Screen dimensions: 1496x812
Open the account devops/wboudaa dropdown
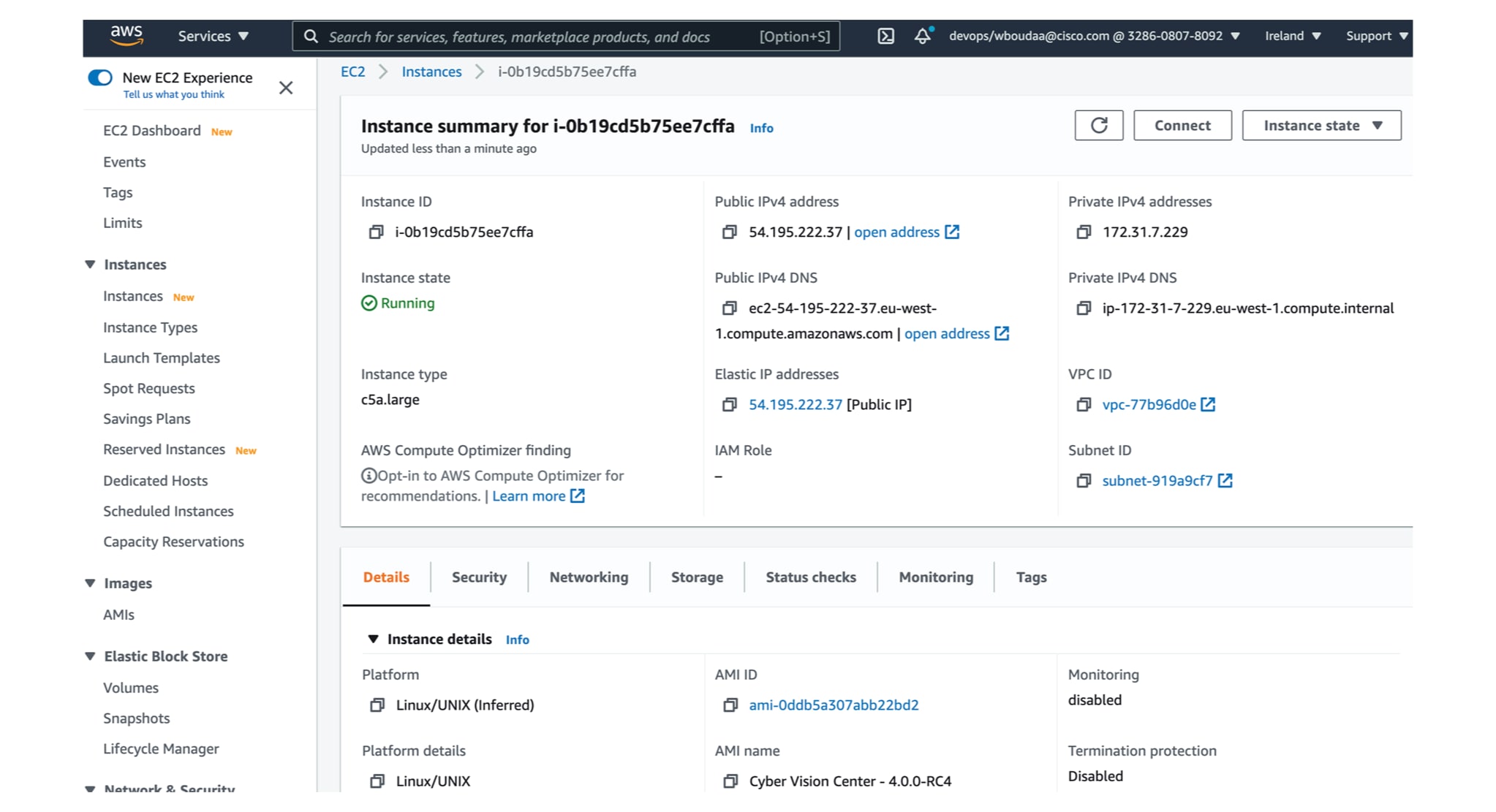coord(1094,36)
